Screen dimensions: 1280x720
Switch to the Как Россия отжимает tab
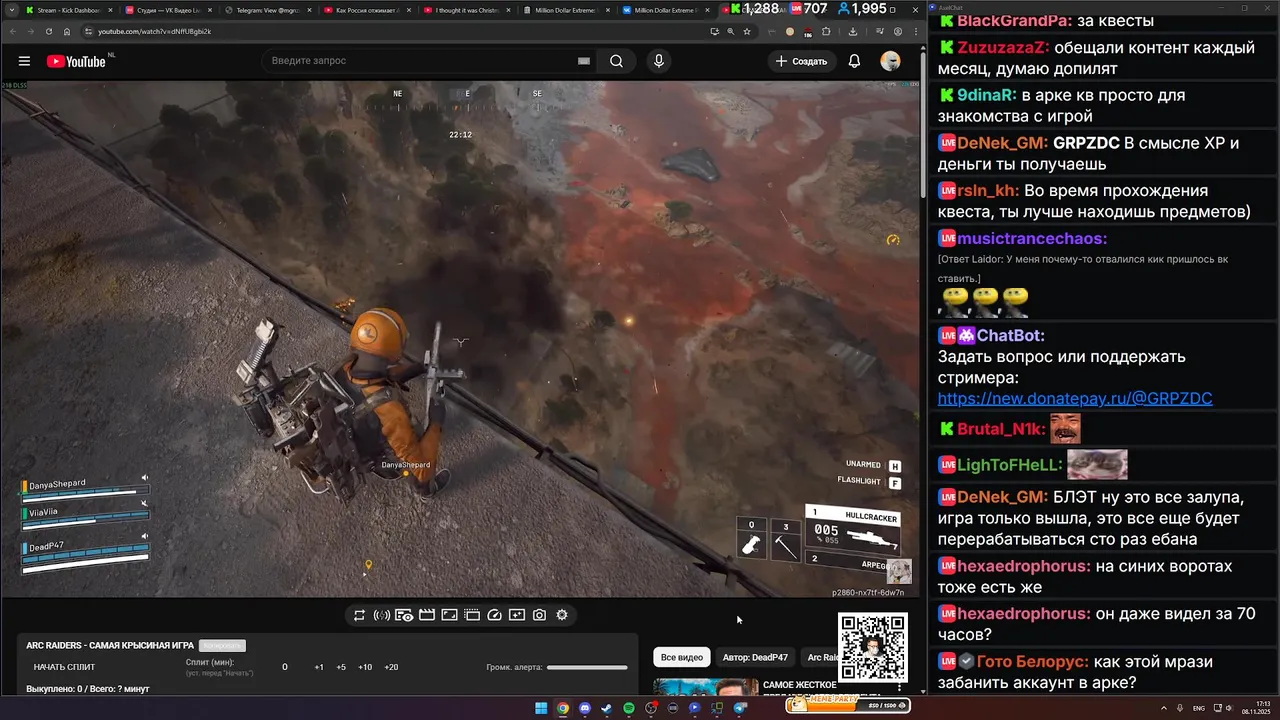366,10
